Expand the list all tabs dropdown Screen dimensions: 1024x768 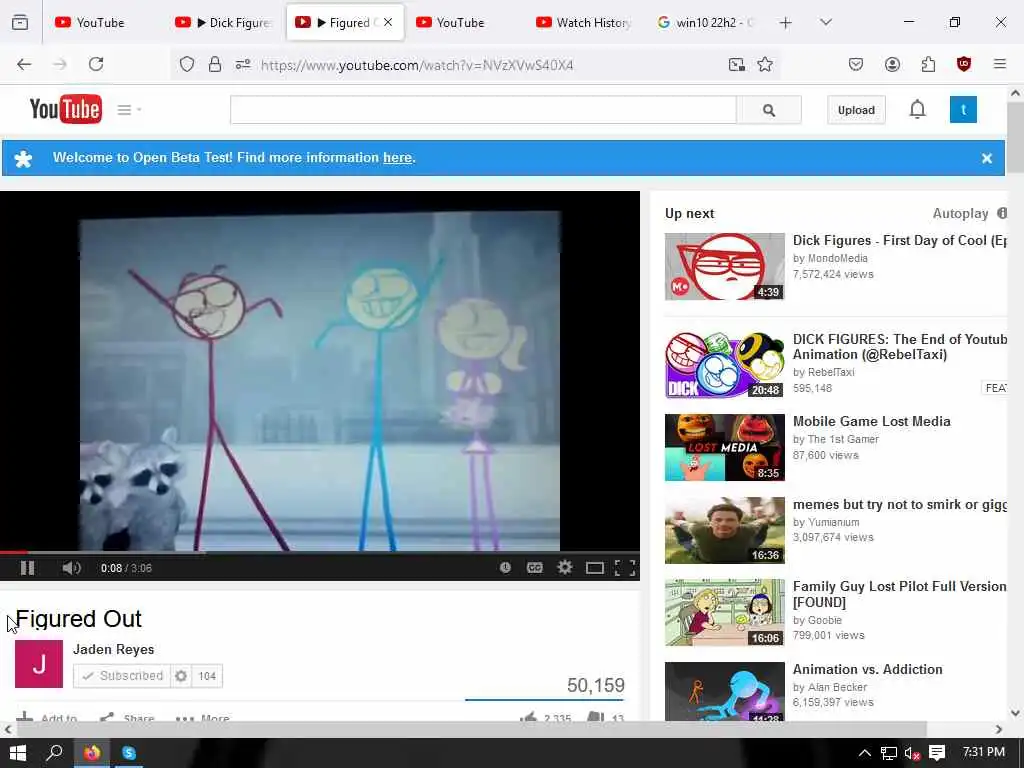pyautogui.click(x=826, y=22)
